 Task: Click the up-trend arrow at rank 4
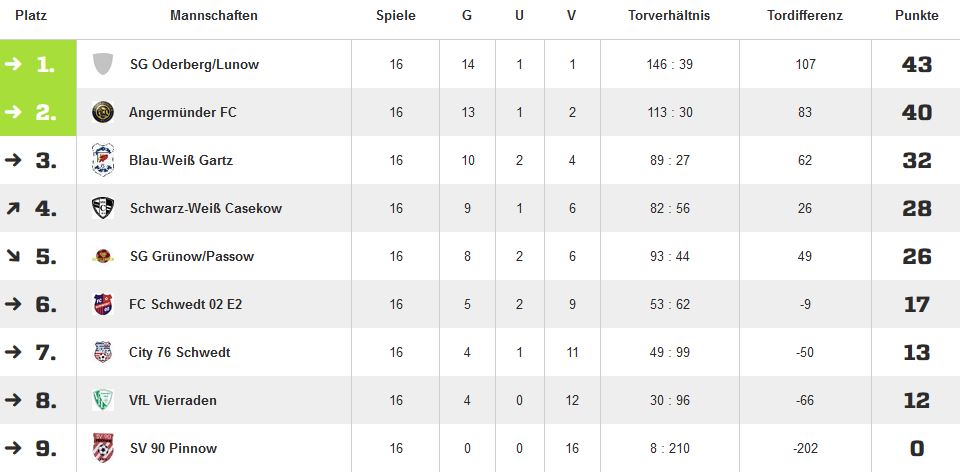coord(13,208)
